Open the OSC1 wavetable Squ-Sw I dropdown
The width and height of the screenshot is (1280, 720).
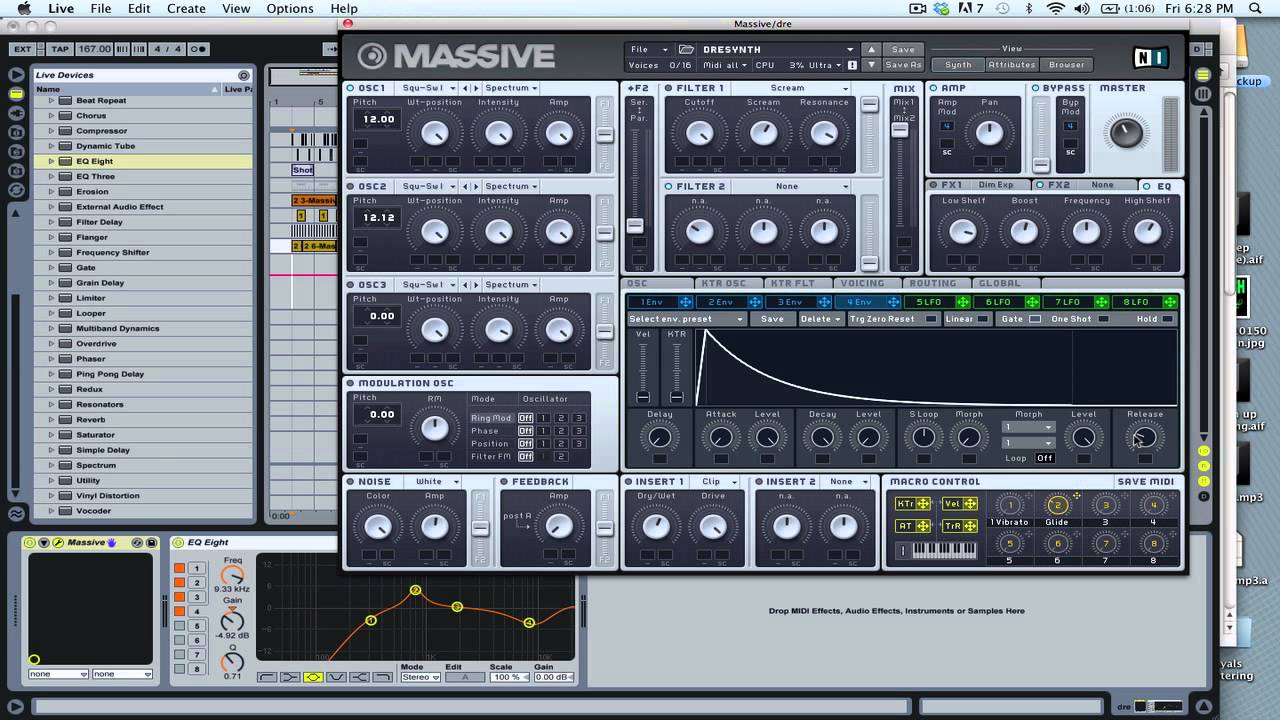[428, 88]
